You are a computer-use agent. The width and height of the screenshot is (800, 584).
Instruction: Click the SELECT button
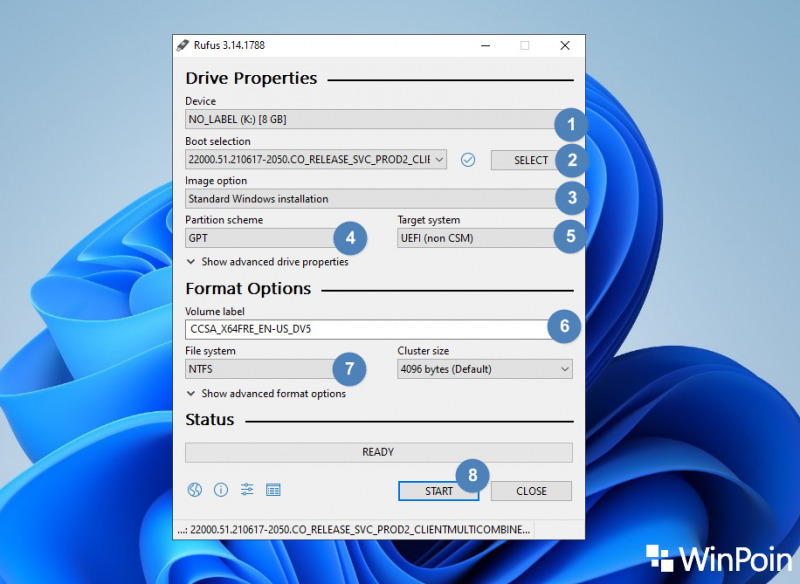531,160
